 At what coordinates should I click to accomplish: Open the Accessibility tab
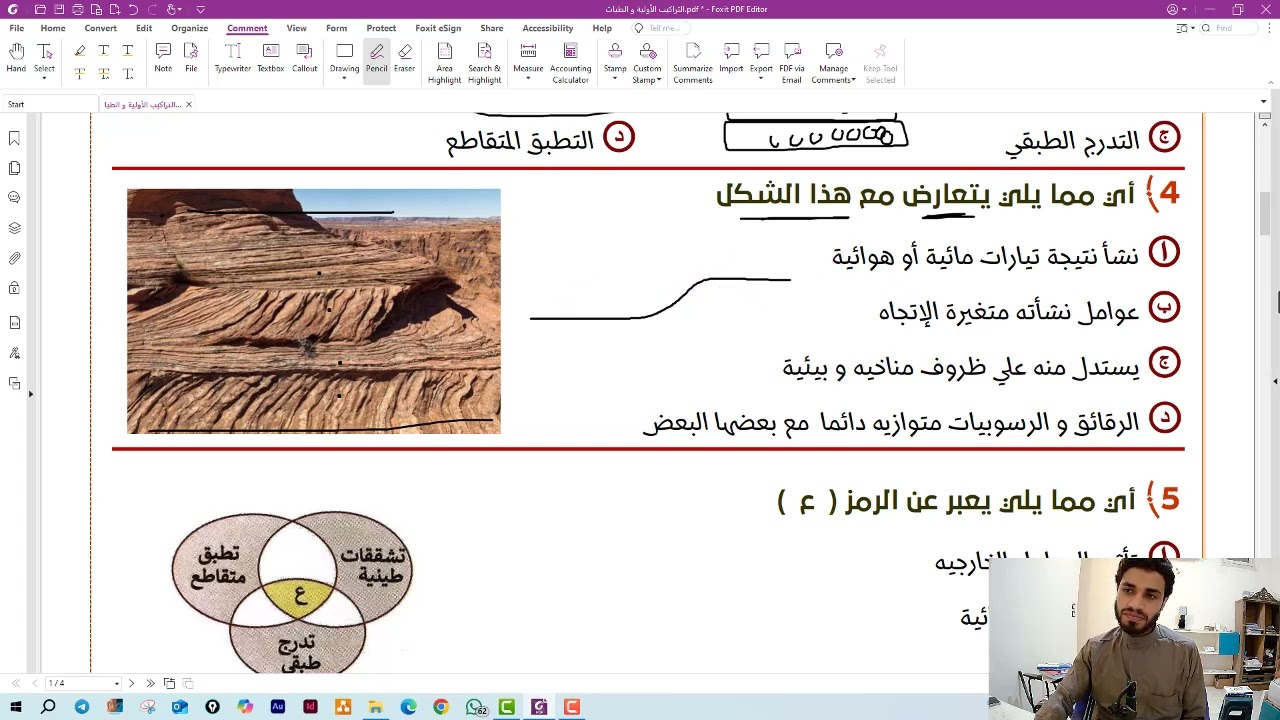[548, 28]
